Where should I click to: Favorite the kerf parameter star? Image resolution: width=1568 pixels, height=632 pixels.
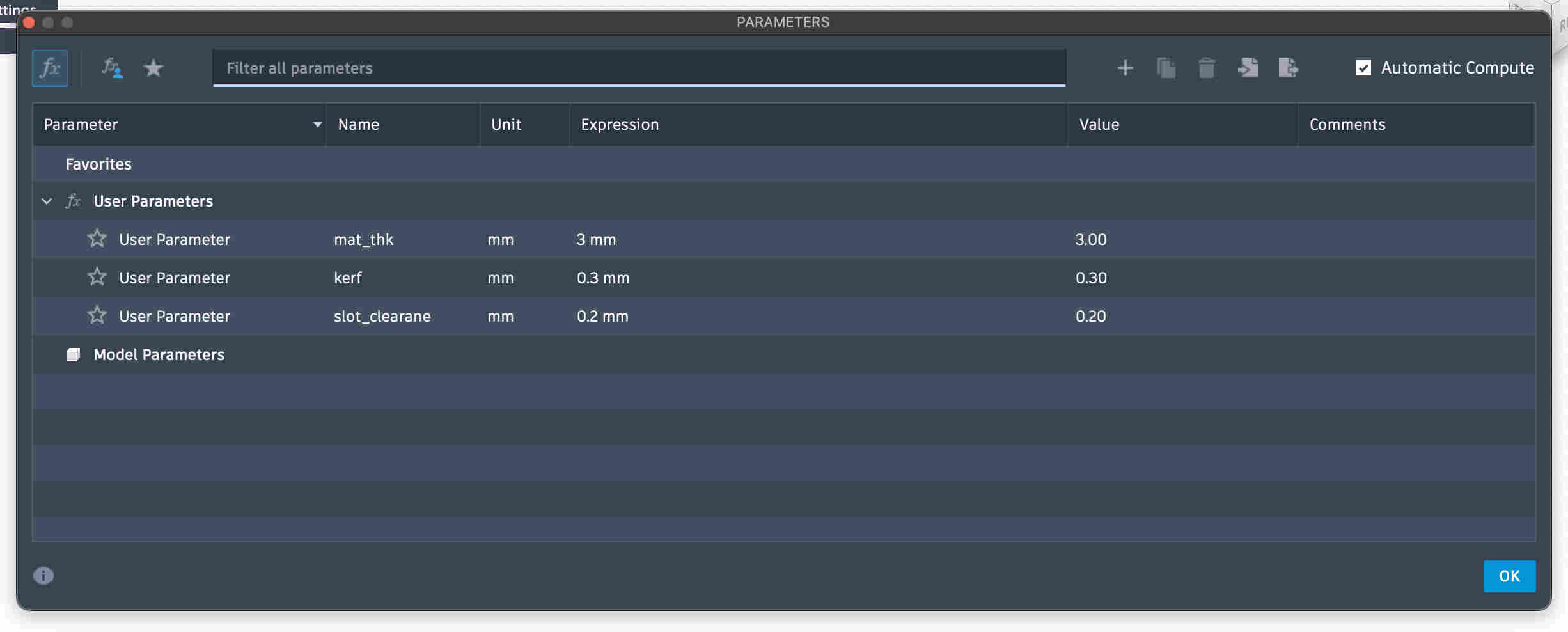pos(97,277)
